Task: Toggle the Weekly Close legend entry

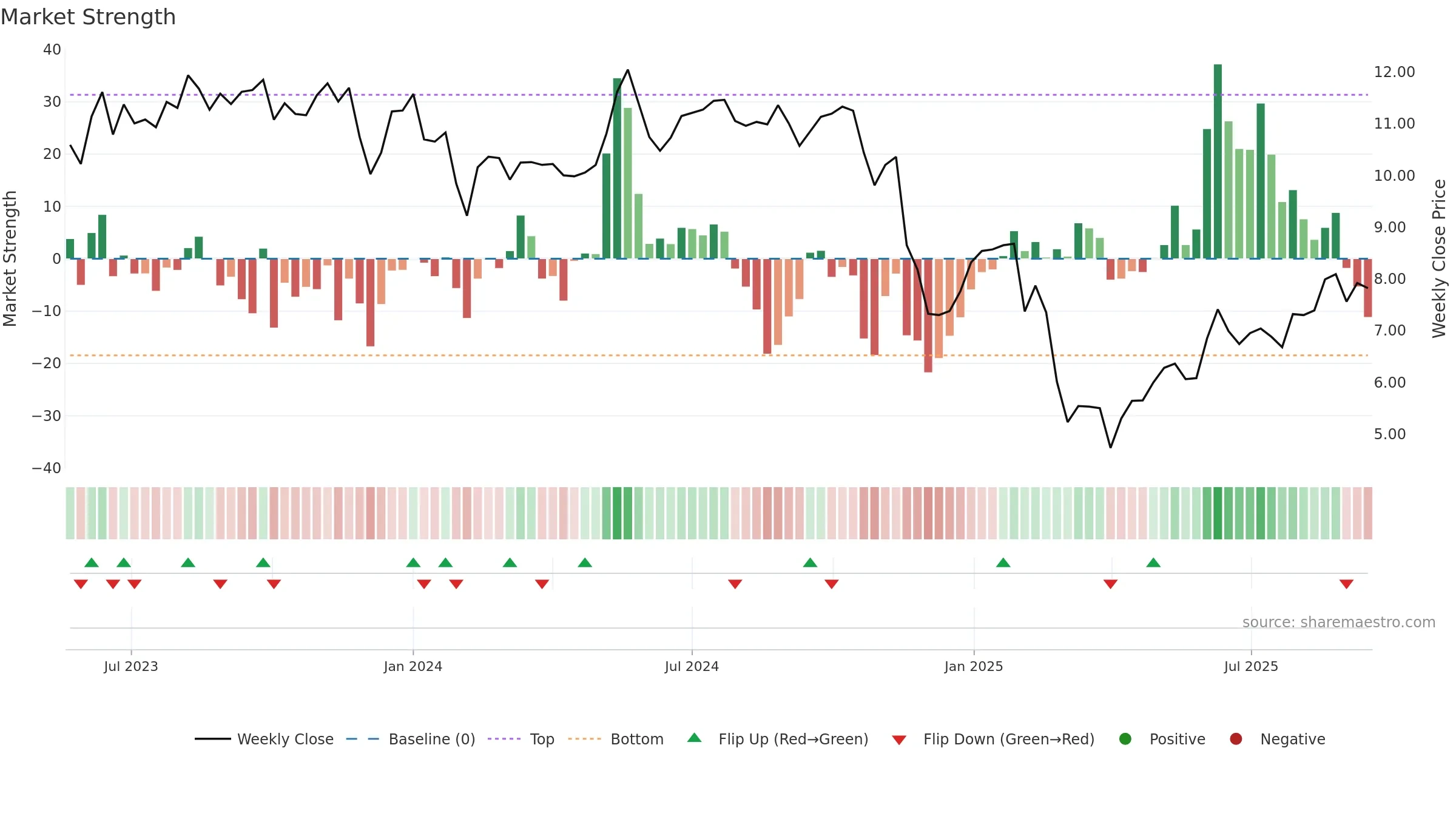Action: pyautogui.click(x=264, y=739)
